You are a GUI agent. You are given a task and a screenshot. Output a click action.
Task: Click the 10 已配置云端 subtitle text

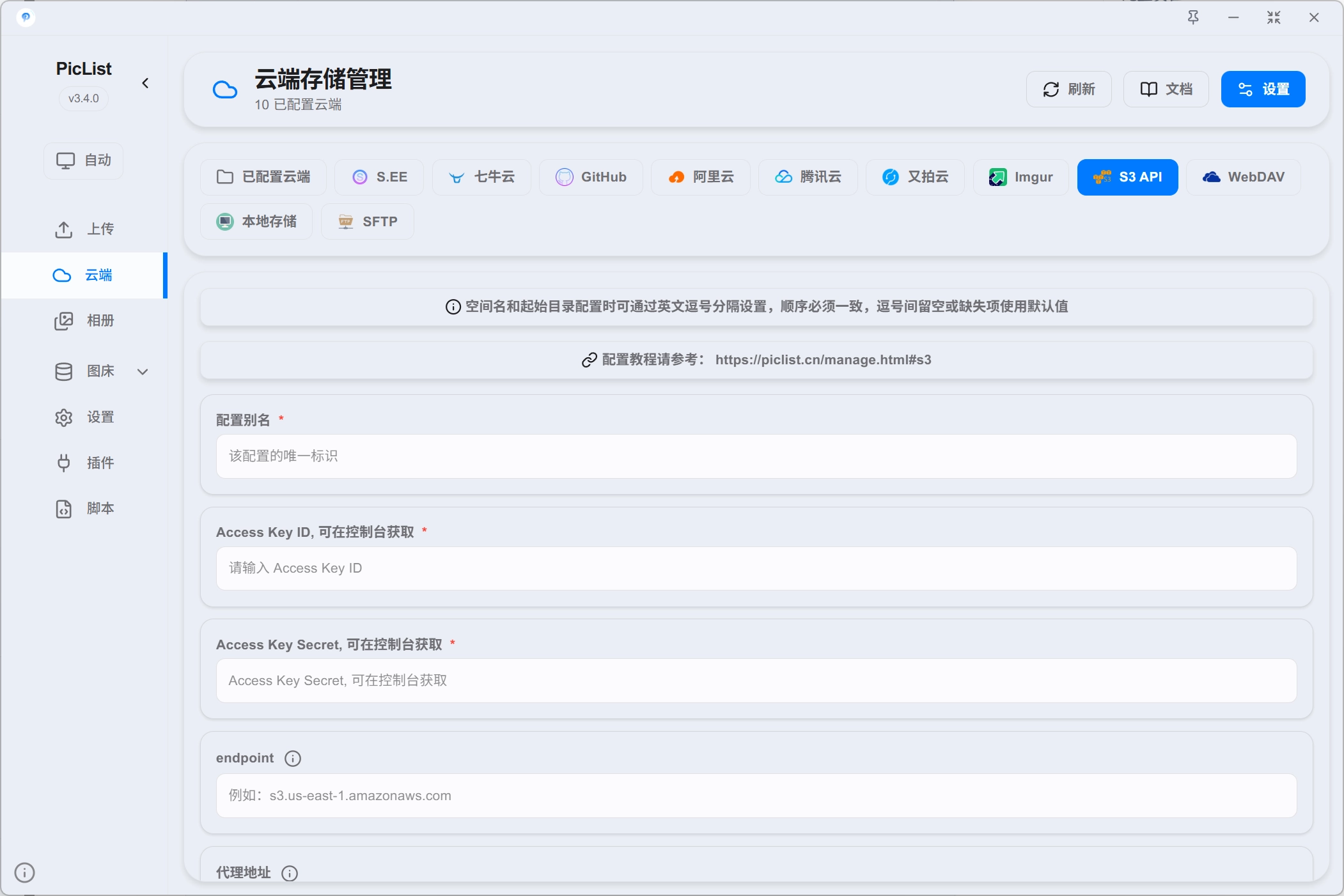pos(298,105)
